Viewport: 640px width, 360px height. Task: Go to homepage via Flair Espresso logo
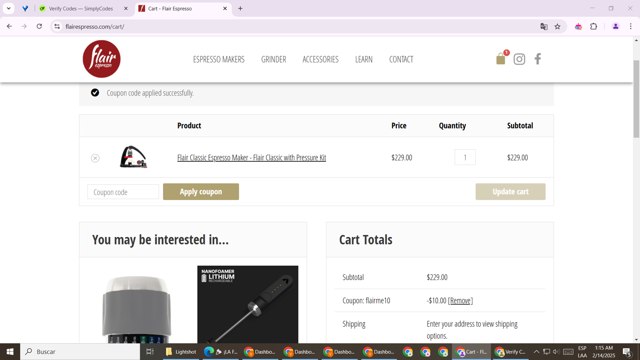tap(102, 59)
